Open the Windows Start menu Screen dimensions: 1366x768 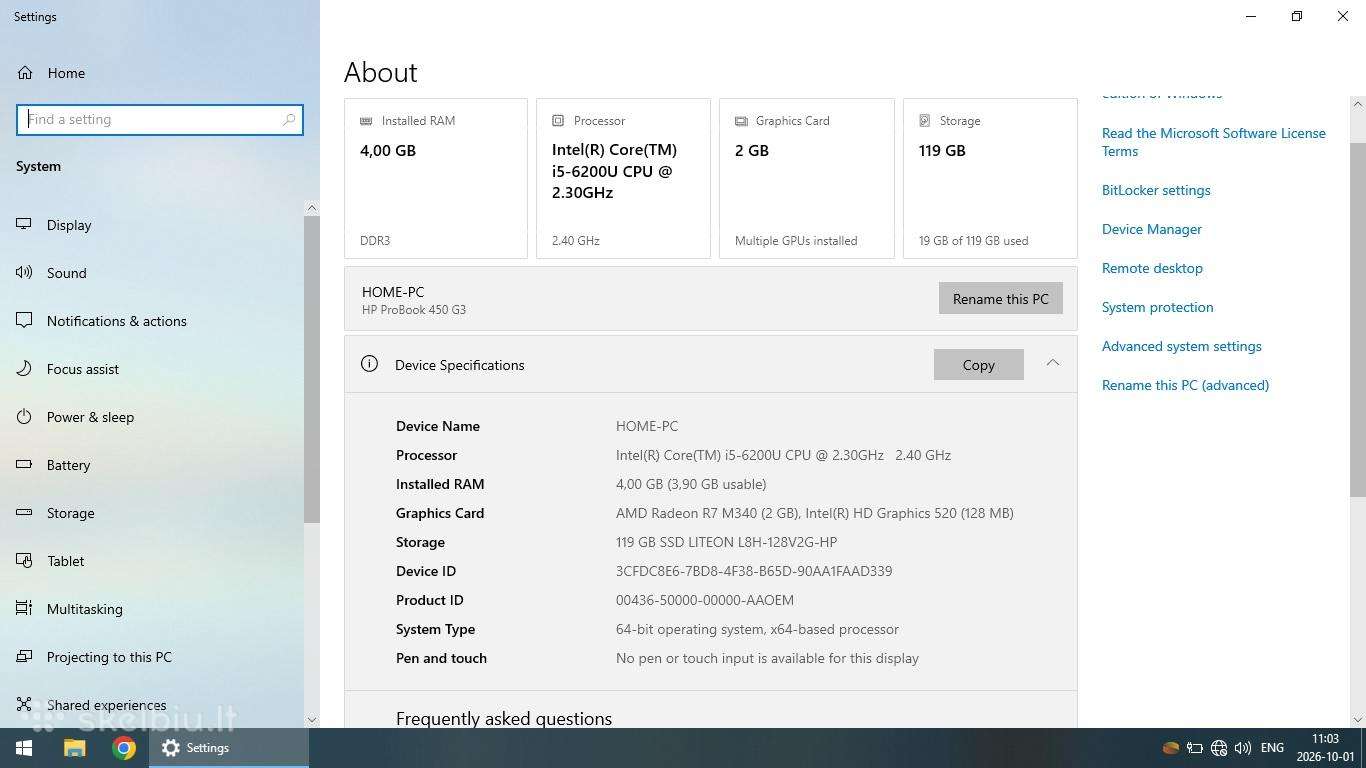pyautogui.click(x=24, y=748)
